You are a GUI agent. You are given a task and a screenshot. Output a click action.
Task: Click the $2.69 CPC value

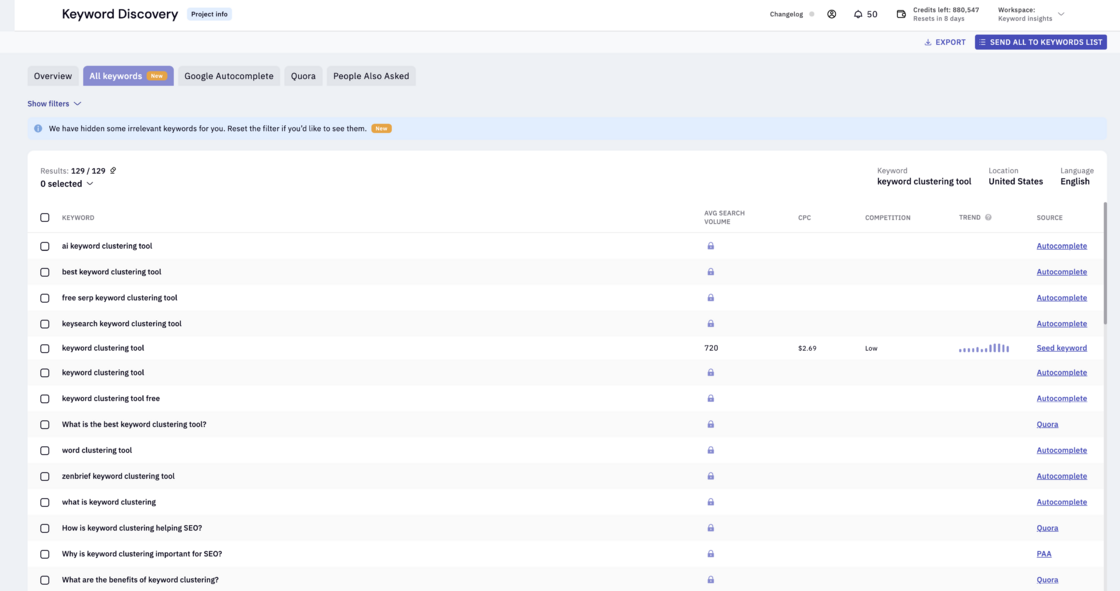pos(807,348)
